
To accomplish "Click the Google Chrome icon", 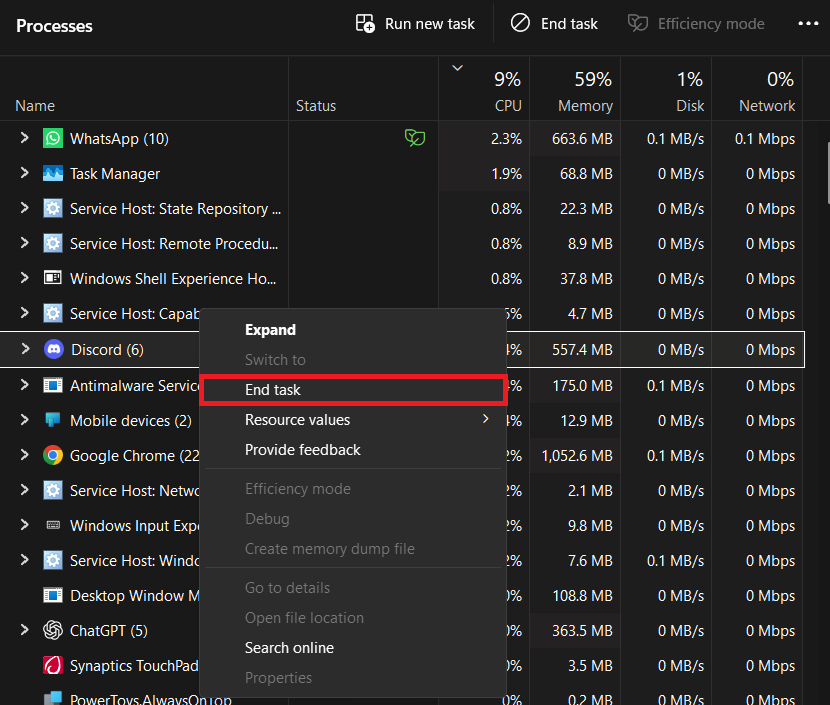I will pyautogui.click(x=53, y=455).
